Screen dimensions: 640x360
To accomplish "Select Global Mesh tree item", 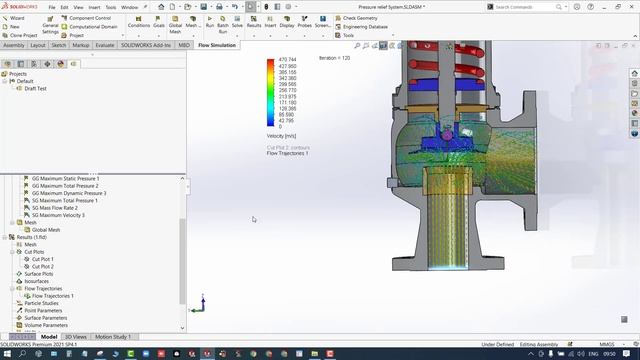I will pos(46,230).
